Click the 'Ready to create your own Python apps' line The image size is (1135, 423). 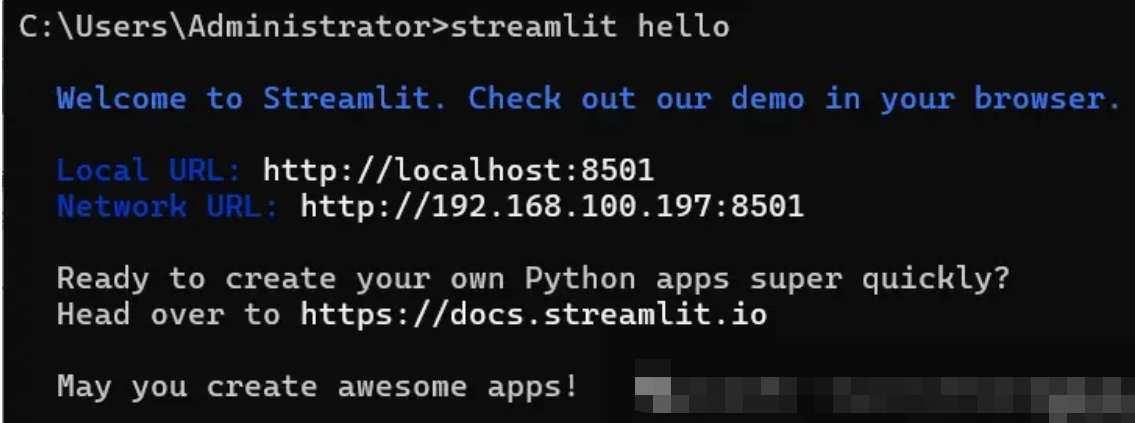[533, 280]
